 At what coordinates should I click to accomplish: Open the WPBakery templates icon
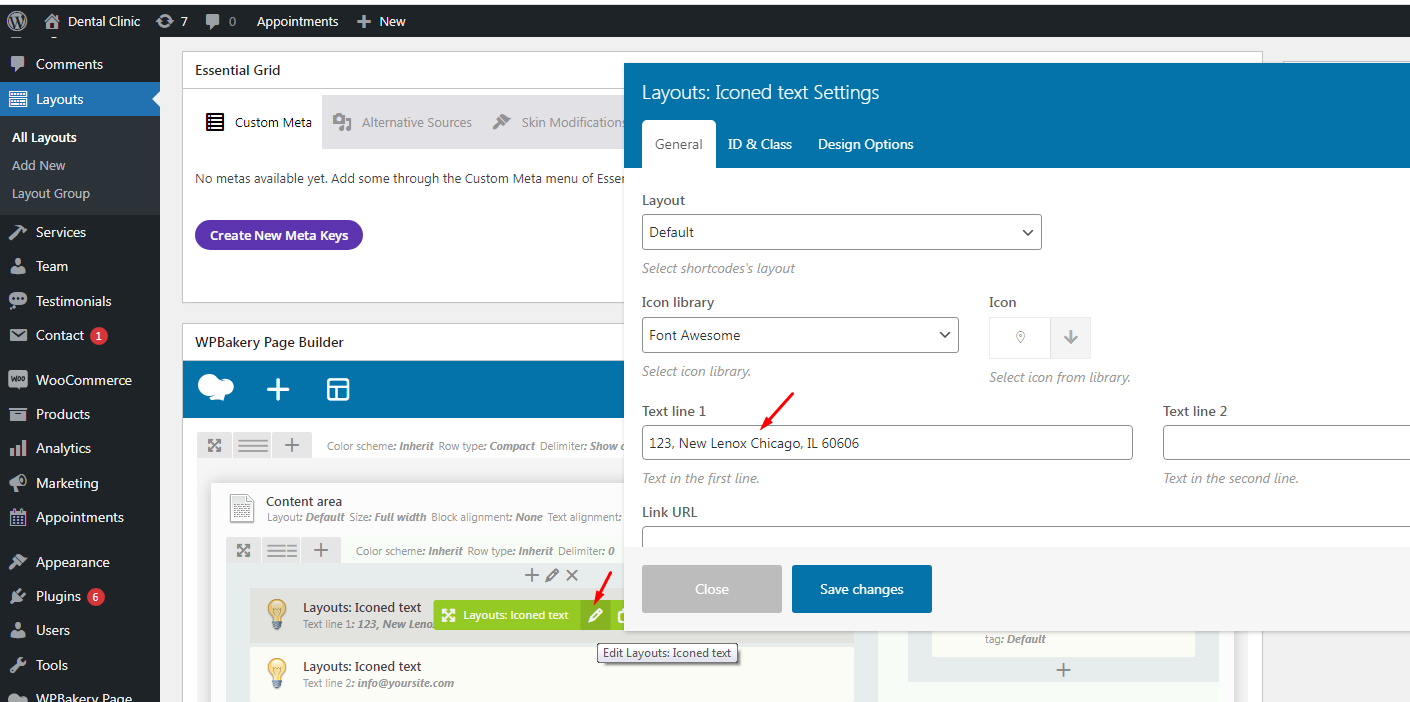[x=338, y=390]
